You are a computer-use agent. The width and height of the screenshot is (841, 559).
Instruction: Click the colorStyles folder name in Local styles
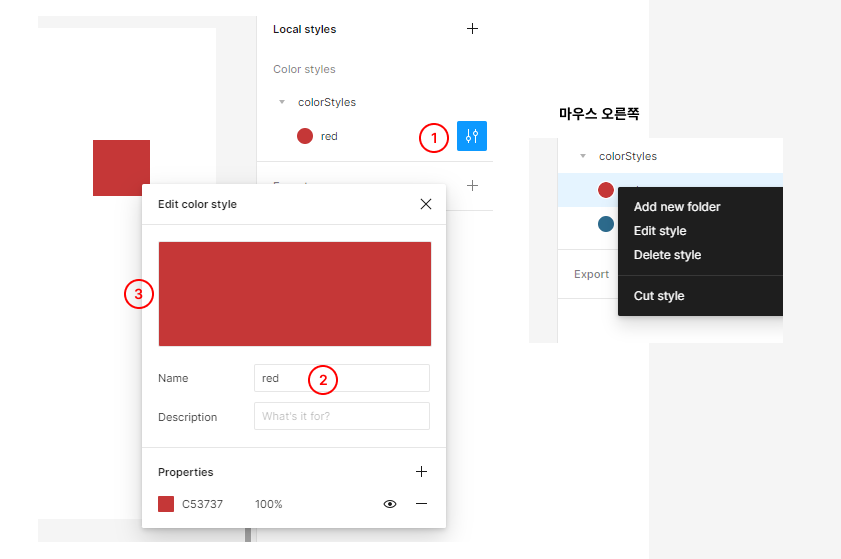pos(327,102)
